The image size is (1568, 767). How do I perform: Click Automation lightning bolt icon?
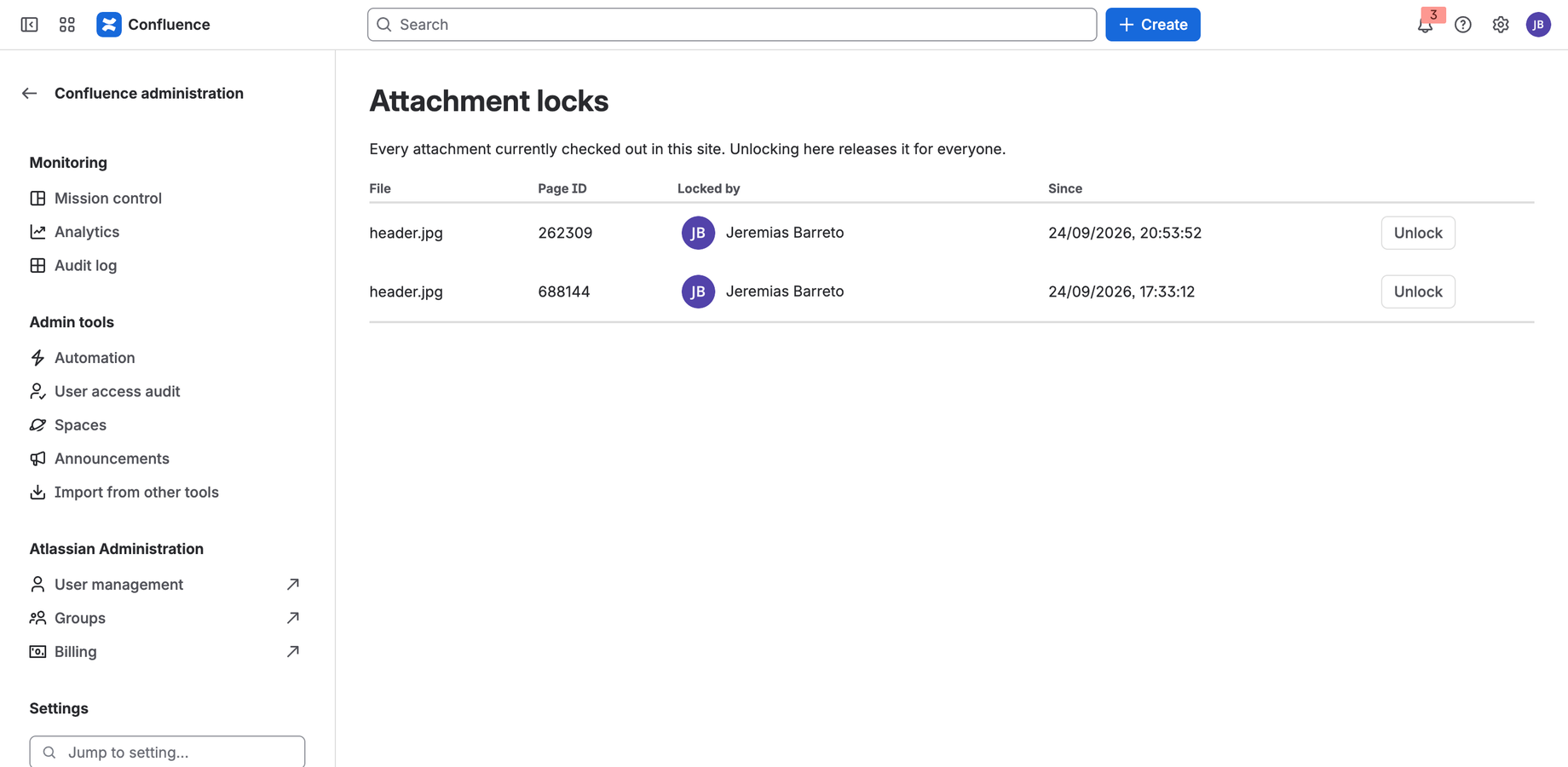(x=37, y=358)
